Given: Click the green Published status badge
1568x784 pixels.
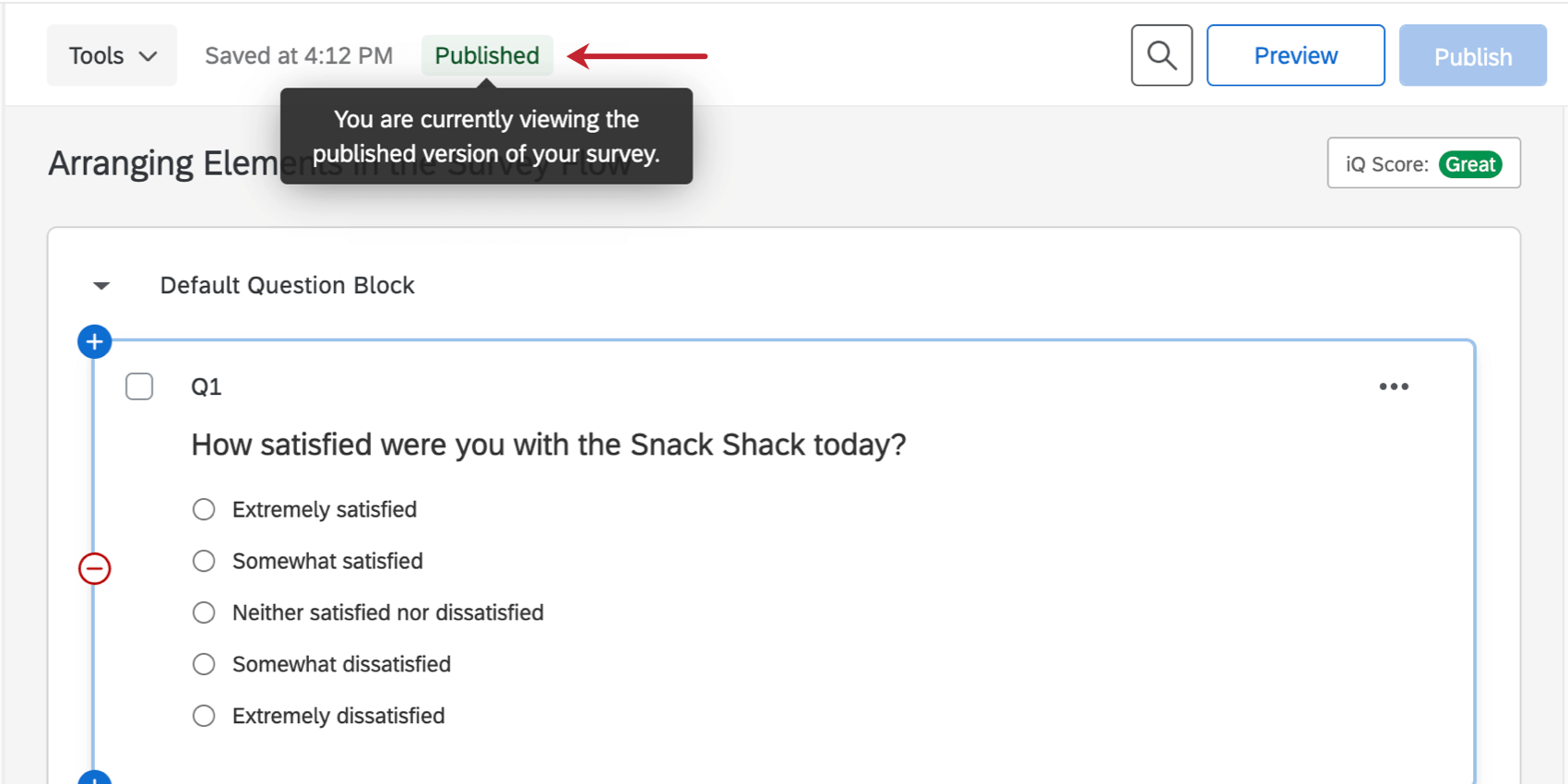Looking at the screenshot, I should [x=486, y=55].
